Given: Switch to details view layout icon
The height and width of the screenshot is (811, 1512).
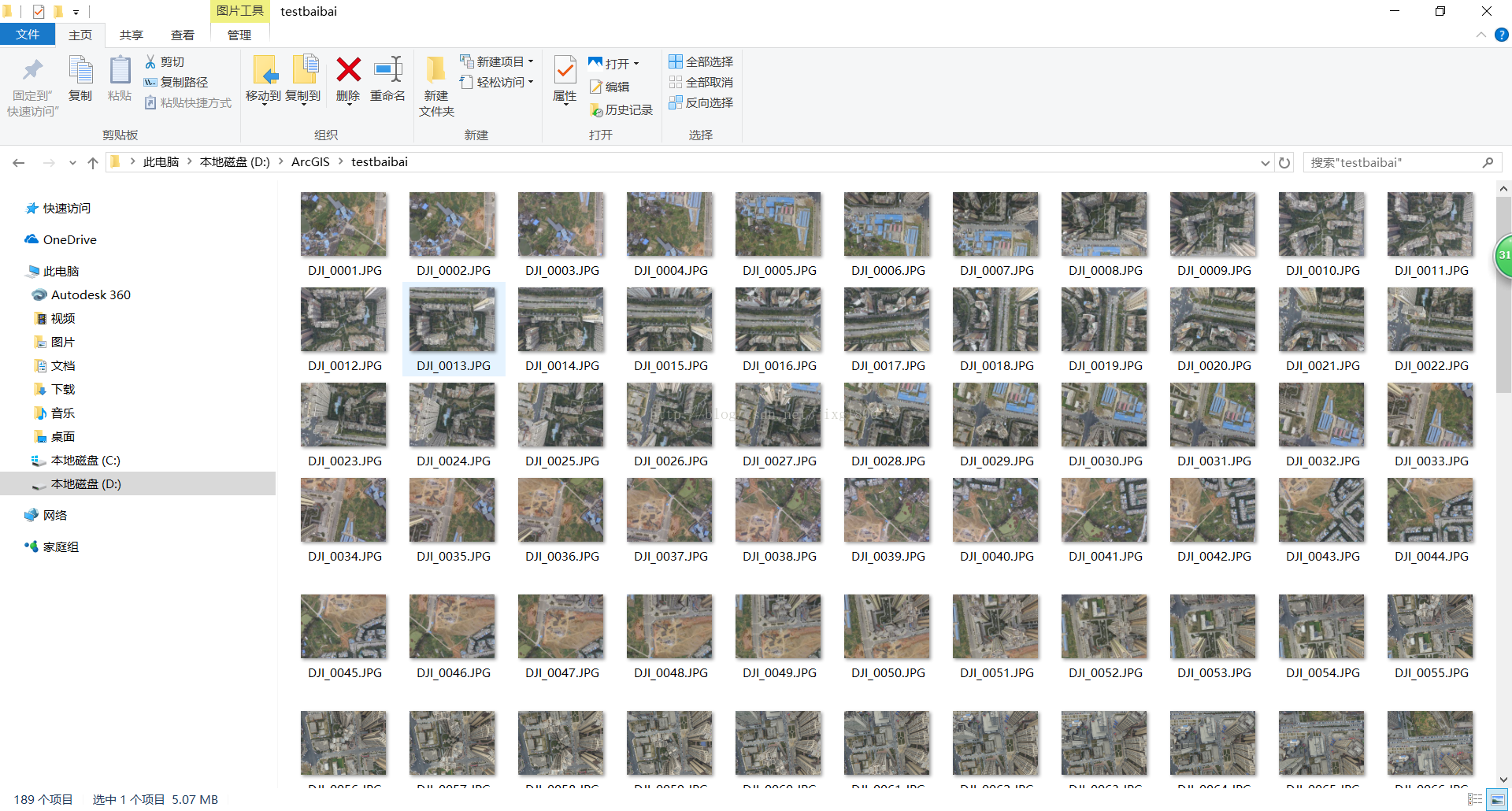Looking at the screenshot, I should click(1475, 799).
